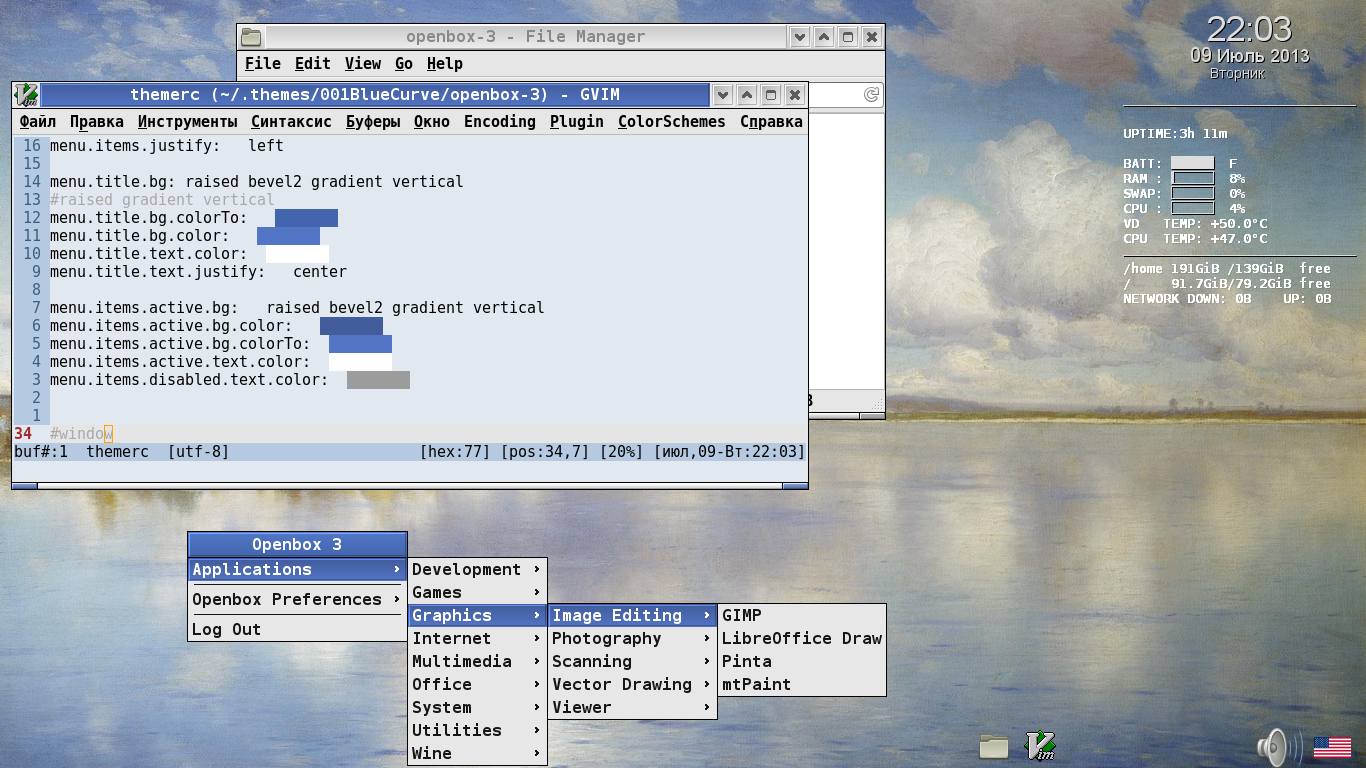Expand the Internet submenu
This screenshot has height=768, width=1366.
coord(477,639)
